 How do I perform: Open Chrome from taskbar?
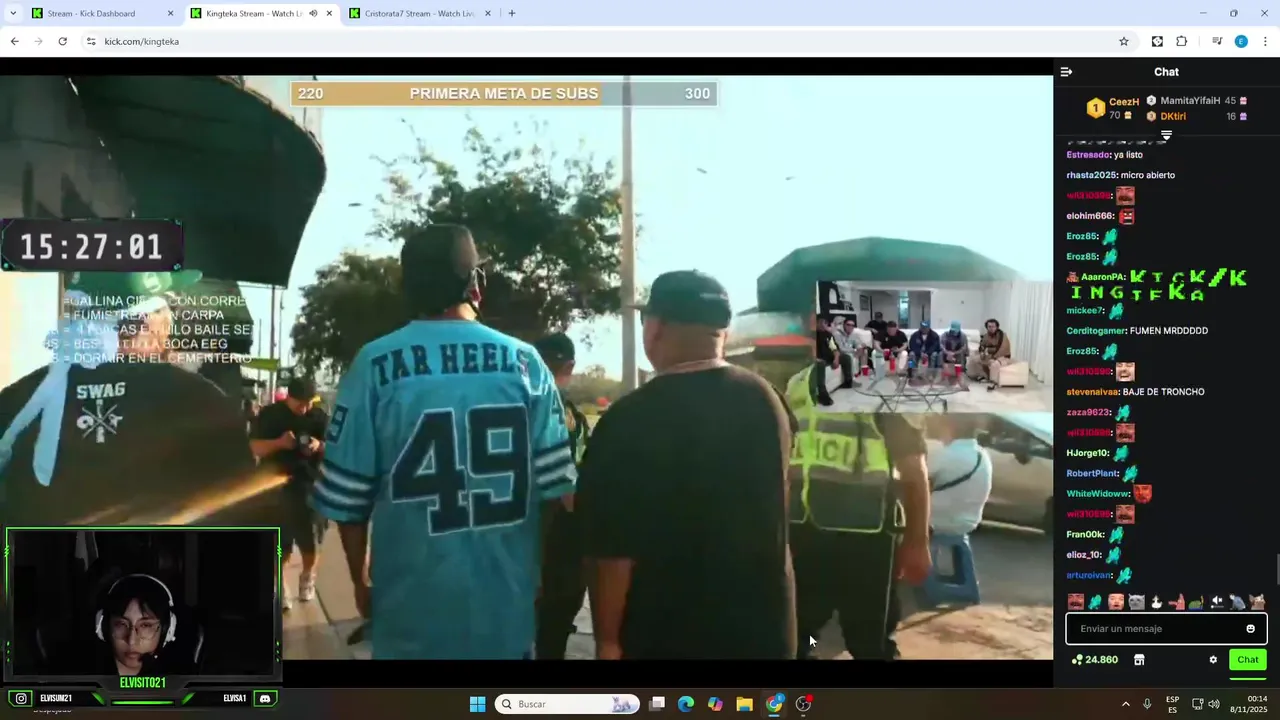click(x=774, y=704)
